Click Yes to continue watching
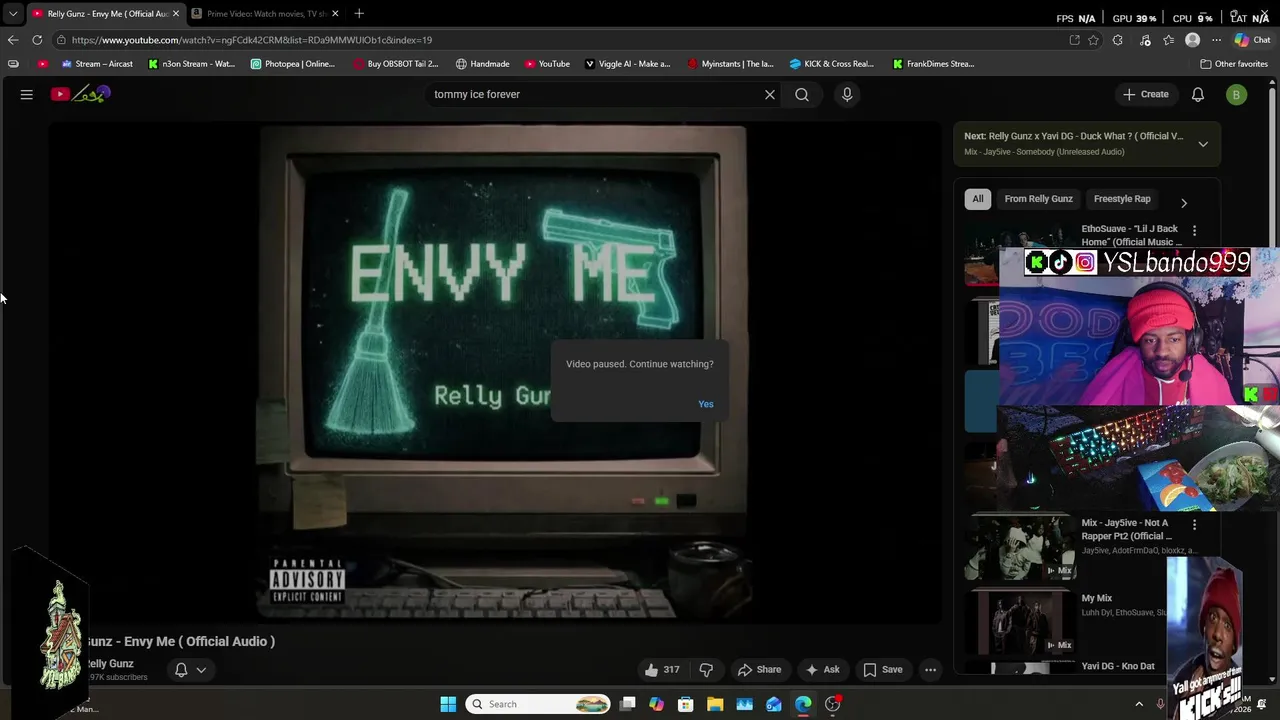The width and height of the screenshot is (1280, 720). point(706,404)
